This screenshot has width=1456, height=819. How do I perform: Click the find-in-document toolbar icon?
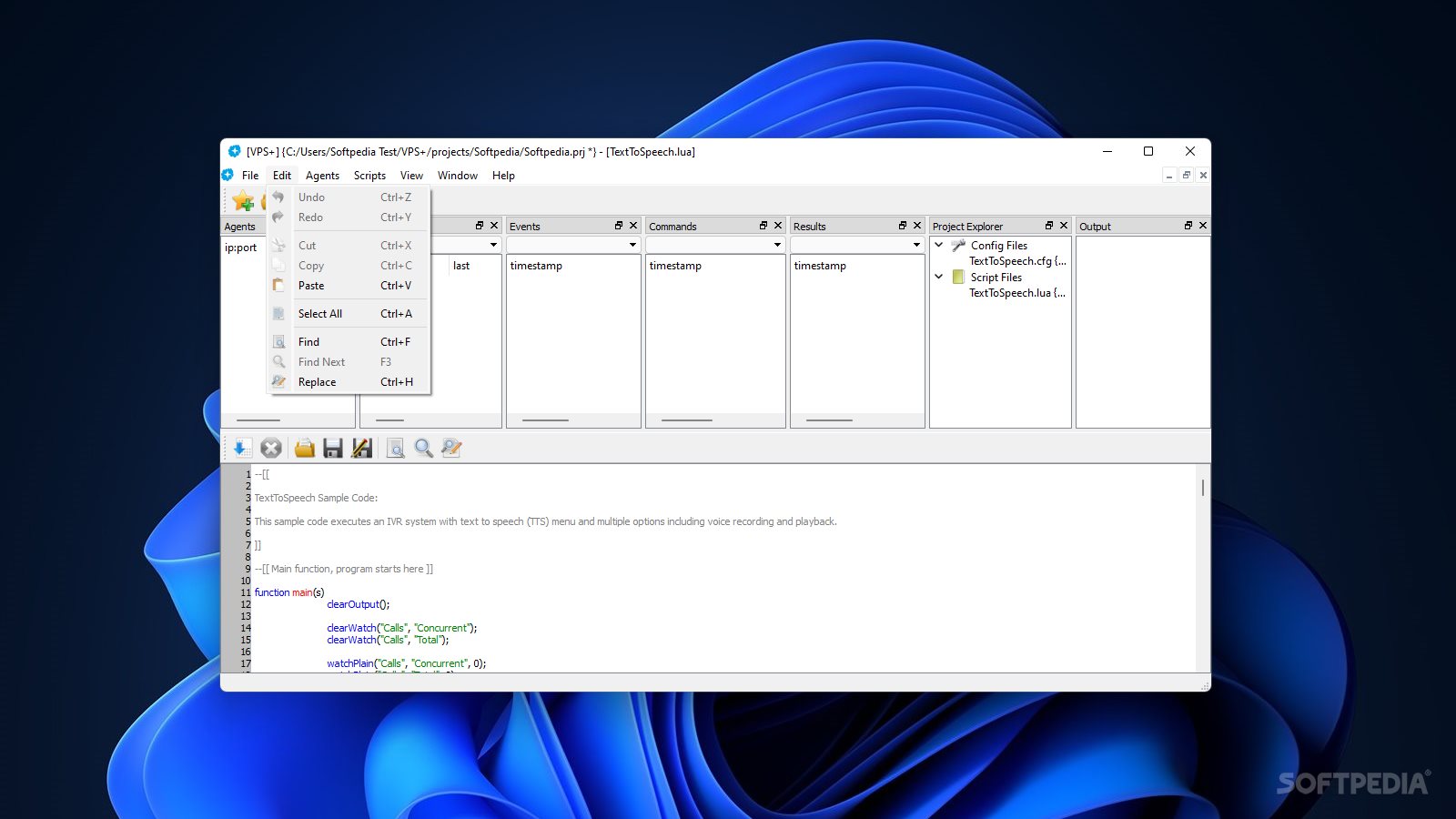point(396,448)
